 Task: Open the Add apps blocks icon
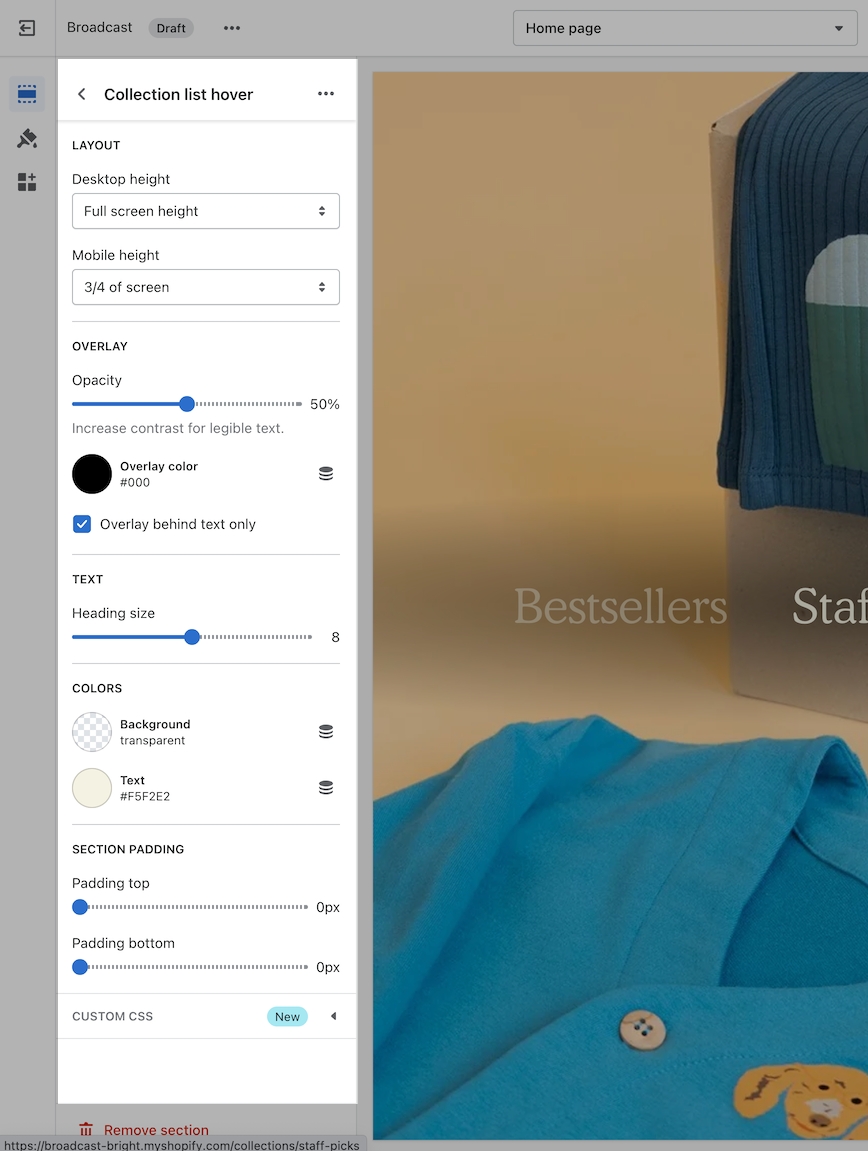(27, 182)
